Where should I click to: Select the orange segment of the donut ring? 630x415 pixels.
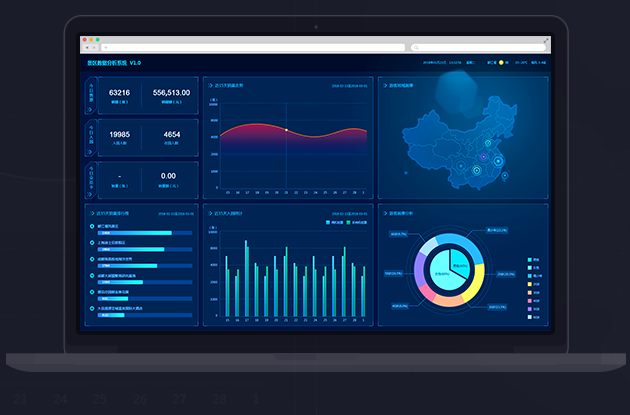[448, 301]
